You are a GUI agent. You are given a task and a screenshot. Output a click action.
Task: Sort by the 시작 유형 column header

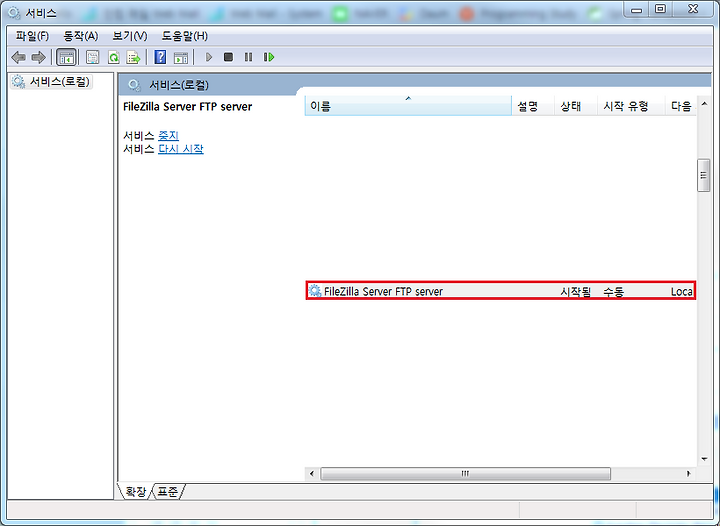coord(631,106)
